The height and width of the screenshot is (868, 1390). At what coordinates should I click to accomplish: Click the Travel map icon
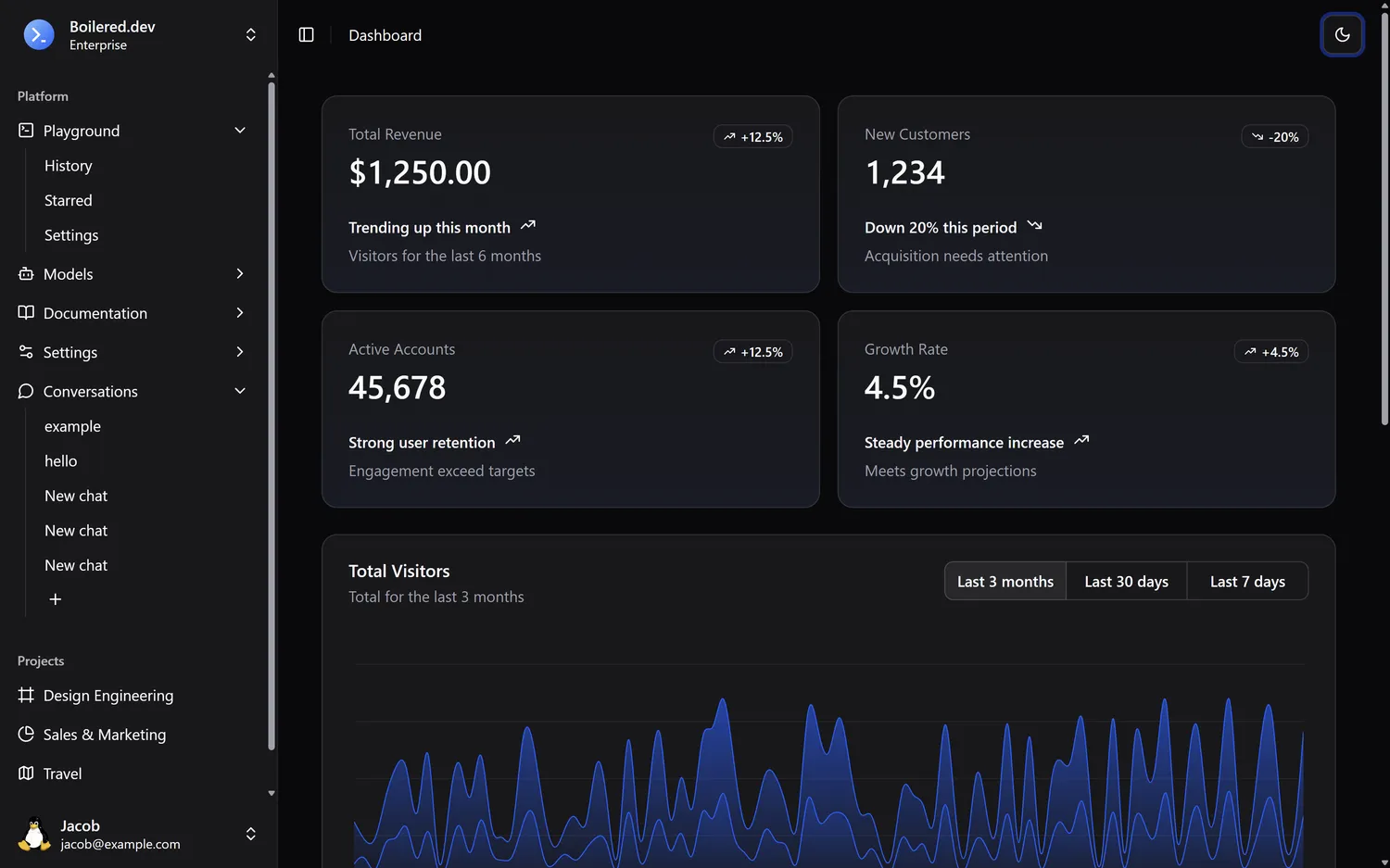point(26,774)
